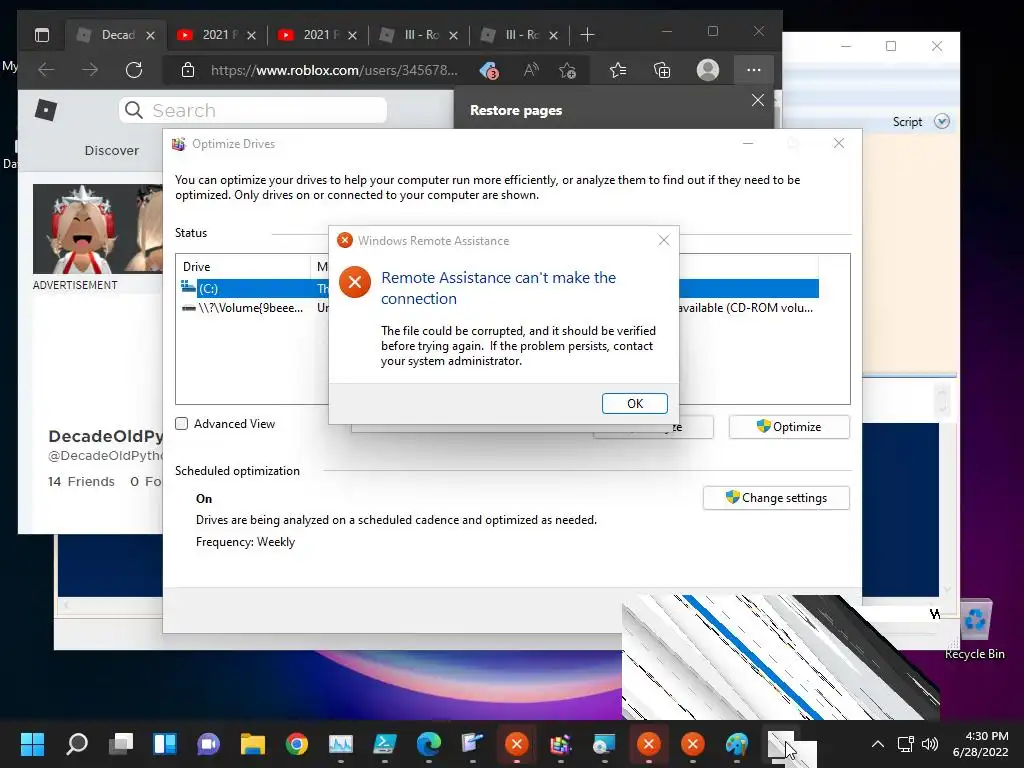The image size is (1024, 768).
Task: Click Change settings for scheduled optimization
Action: click(x=776, y=498)
